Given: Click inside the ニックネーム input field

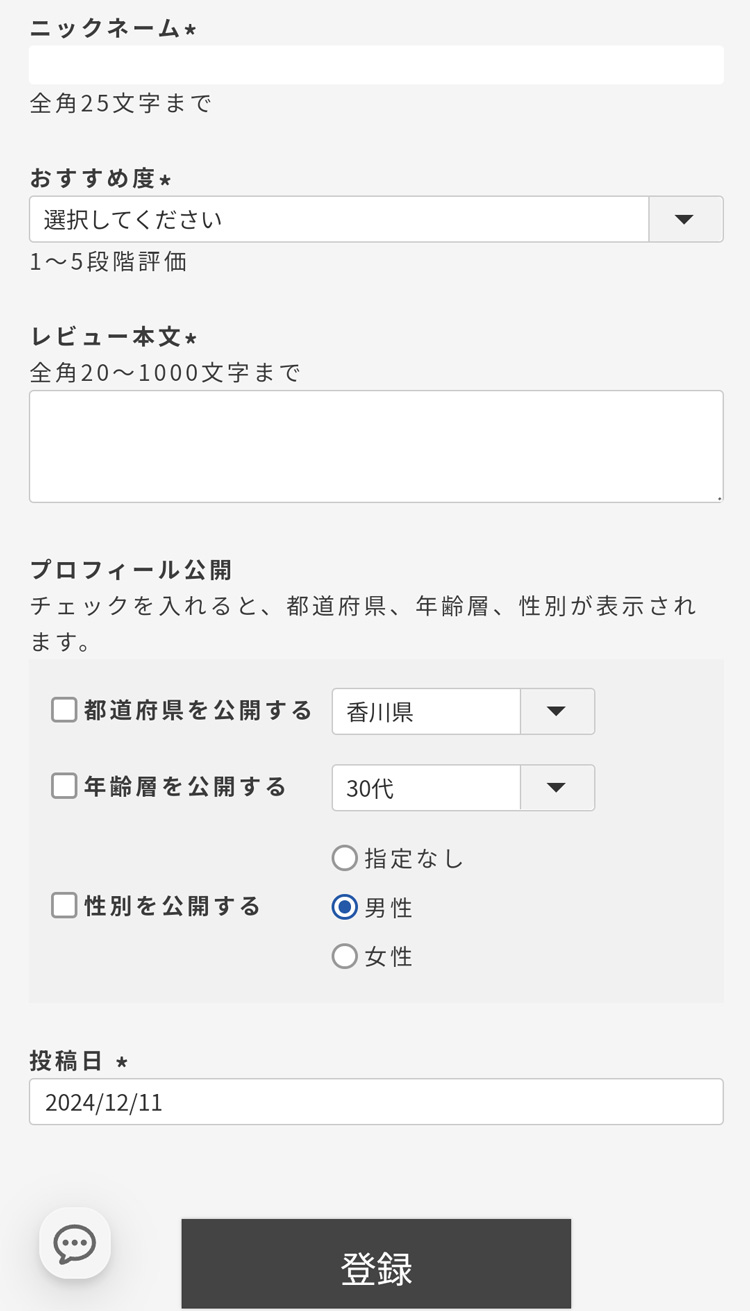Looking at the screenshot, I should [x=375, y=64].
